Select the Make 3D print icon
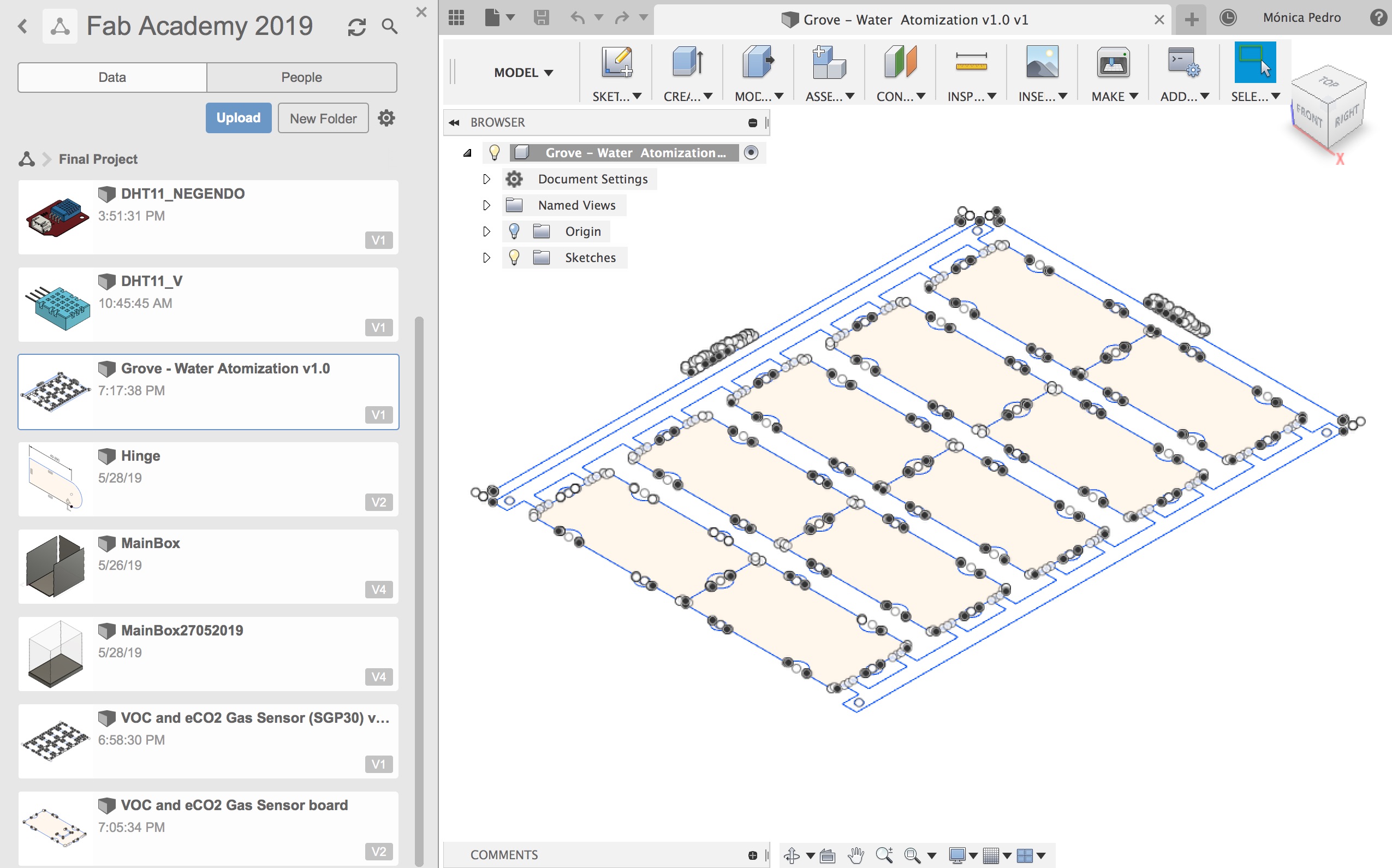This screenshot has height=868, width=1392. (x=1113, y=62)
